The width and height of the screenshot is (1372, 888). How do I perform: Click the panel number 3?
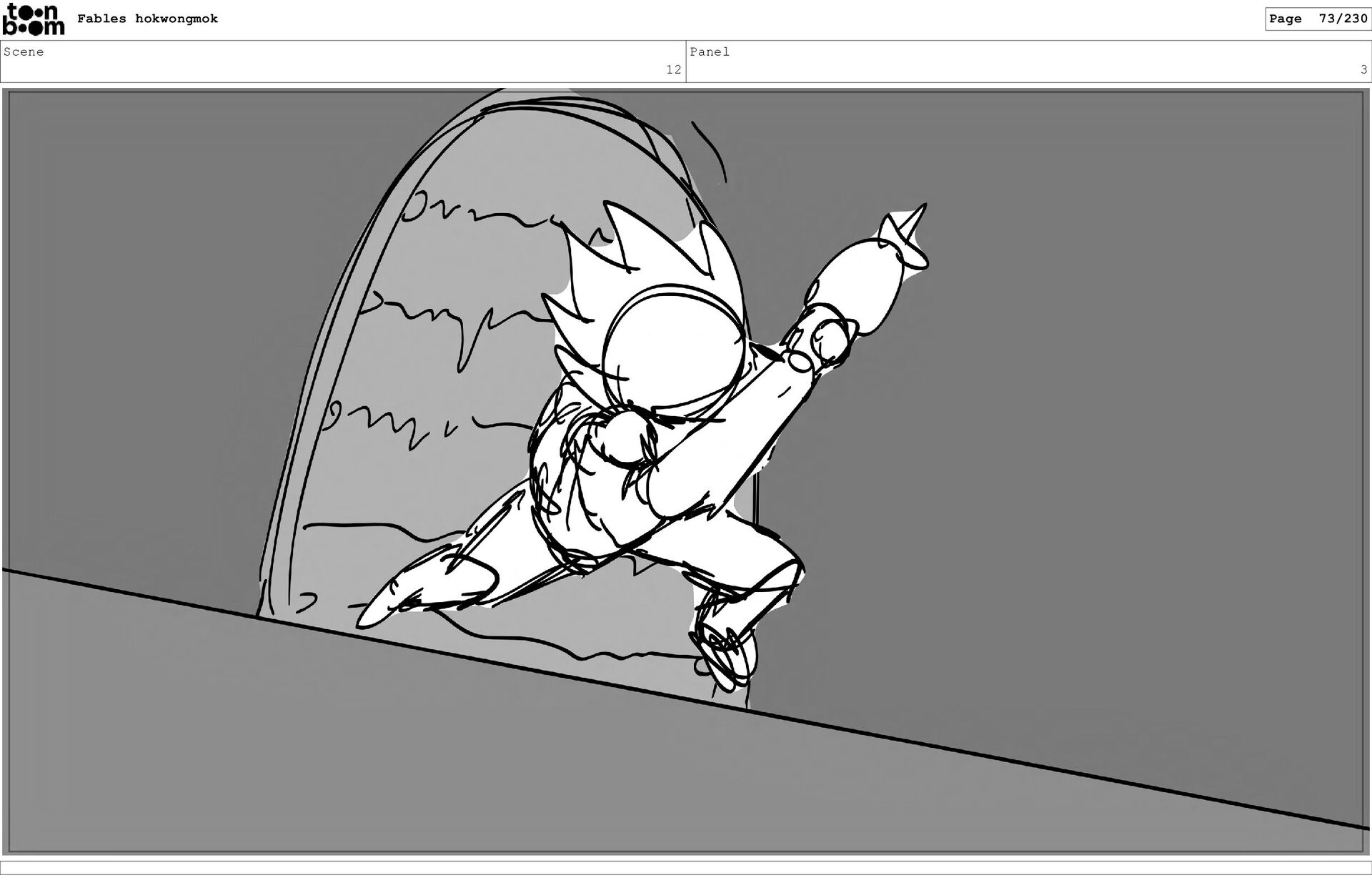[x=1363, y=69]
